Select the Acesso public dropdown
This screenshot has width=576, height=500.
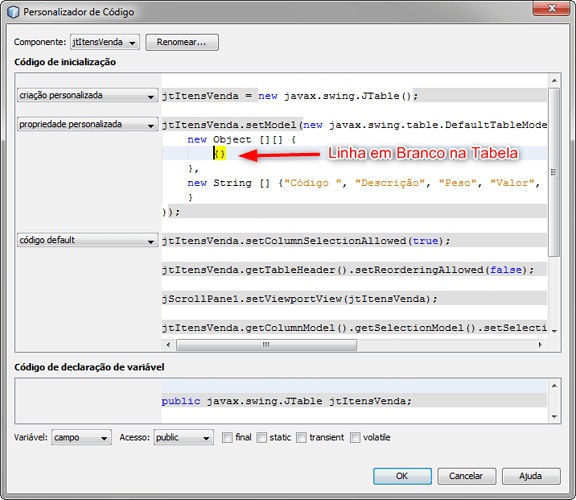[183, 437]
